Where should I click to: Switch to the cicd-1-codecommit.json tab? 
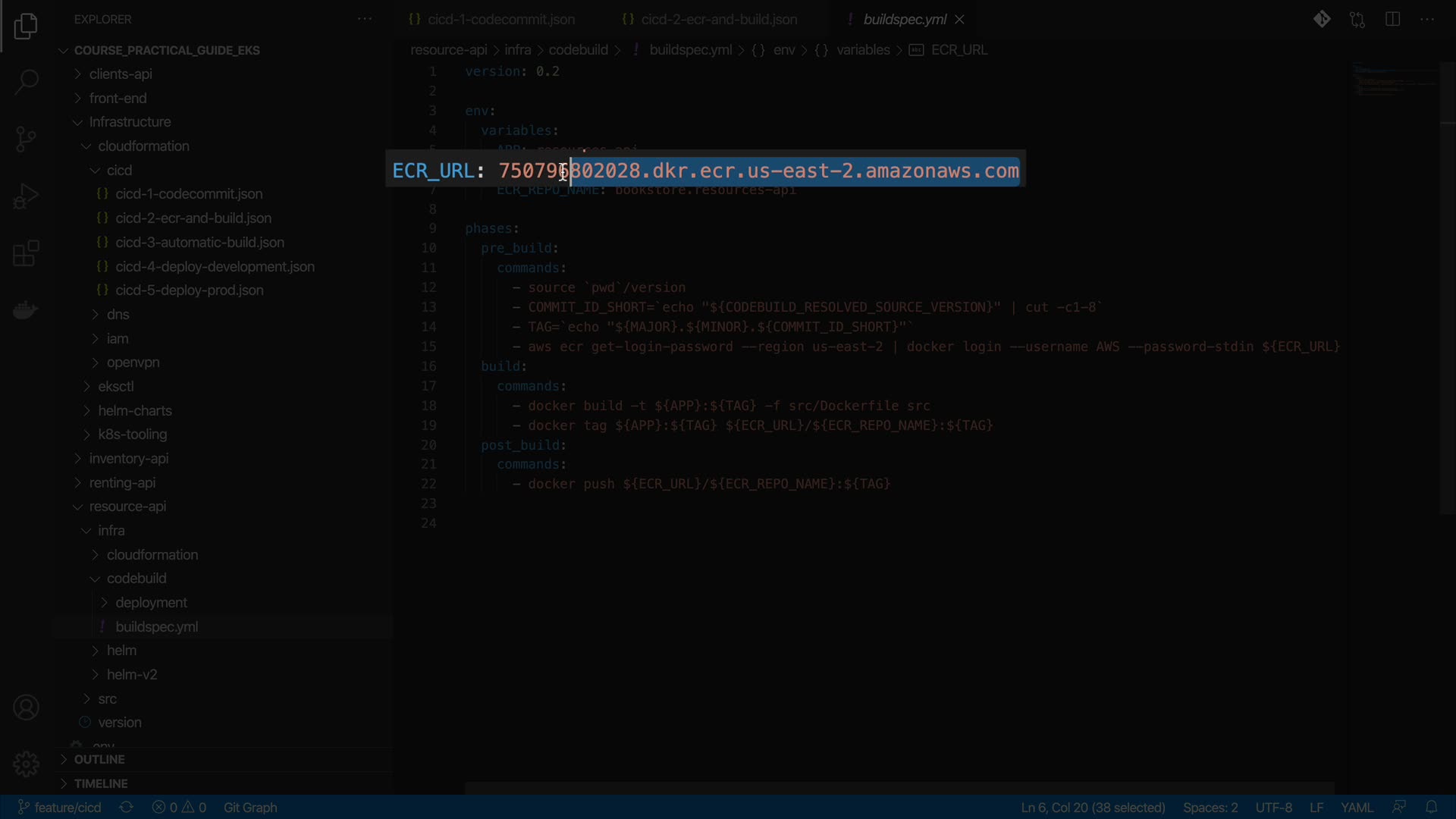[x=500, y=20]
